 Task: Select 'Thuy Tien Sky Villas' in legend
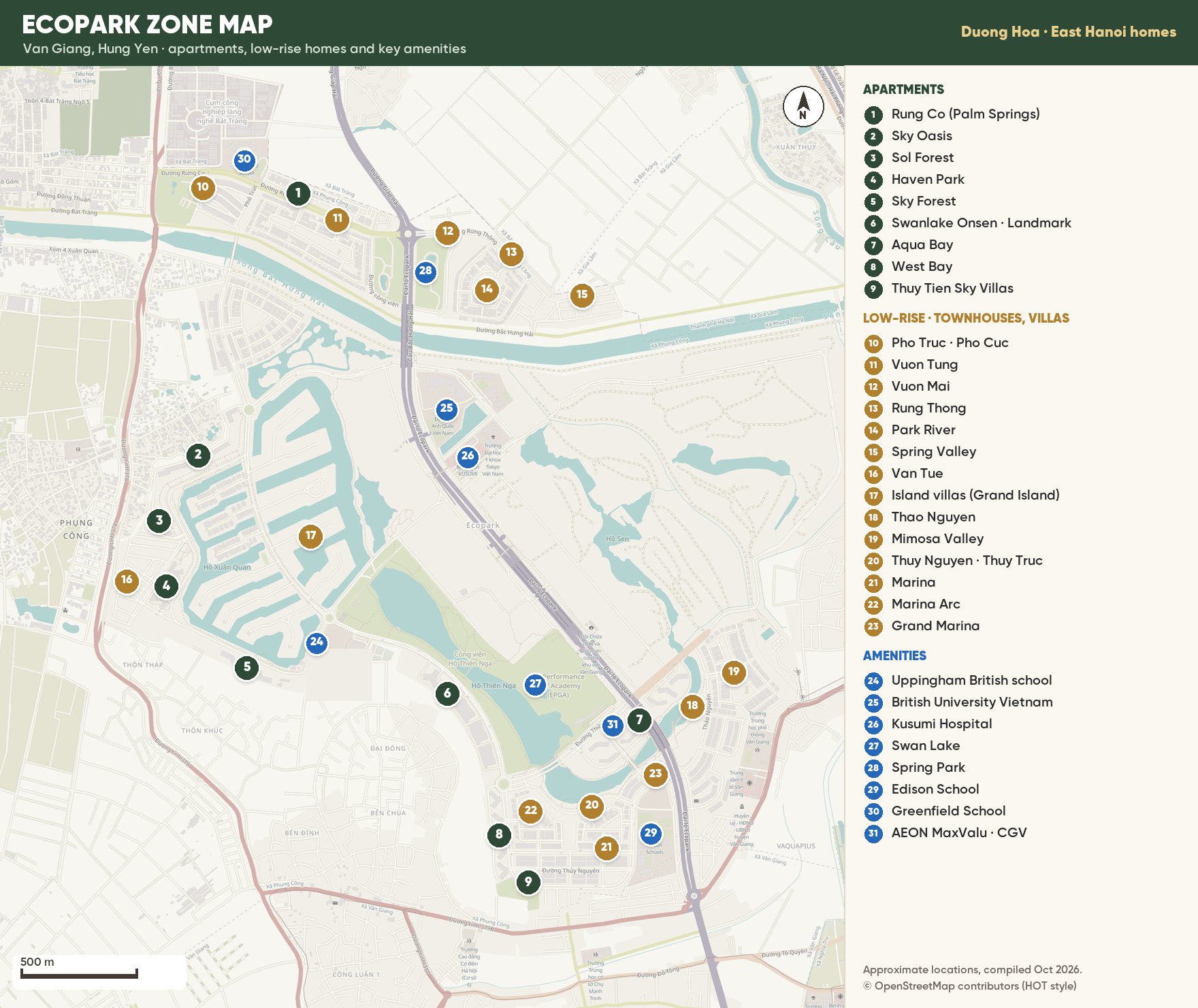point(952,288)
